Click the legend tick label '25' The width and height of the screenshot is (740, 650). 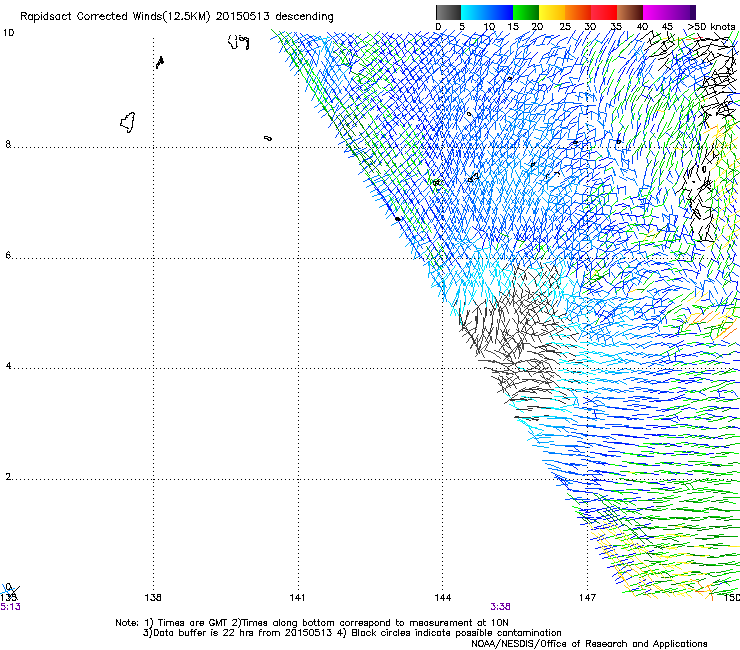565,27
